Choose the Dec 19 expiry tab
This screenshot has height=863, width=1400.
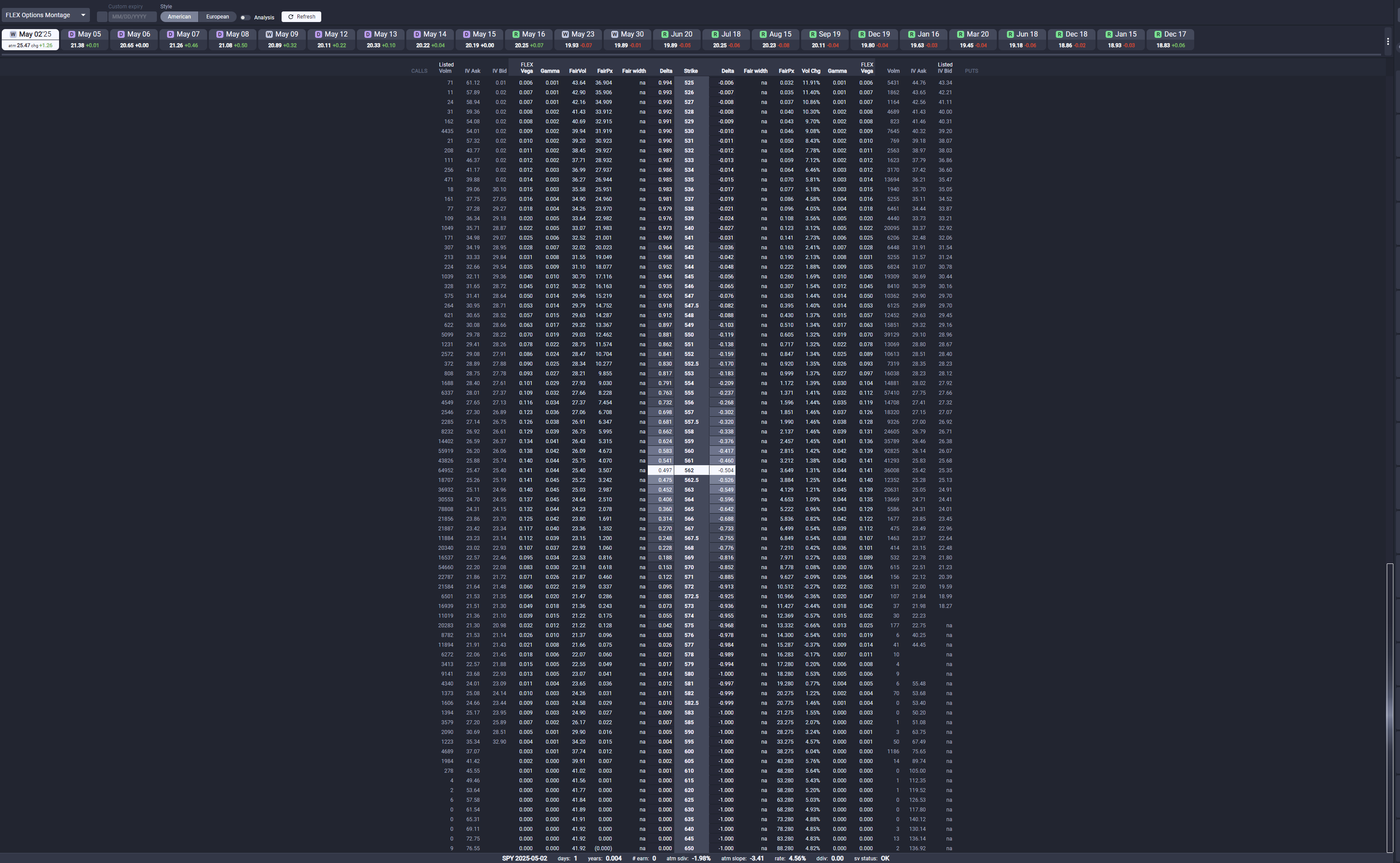(874, 39)
